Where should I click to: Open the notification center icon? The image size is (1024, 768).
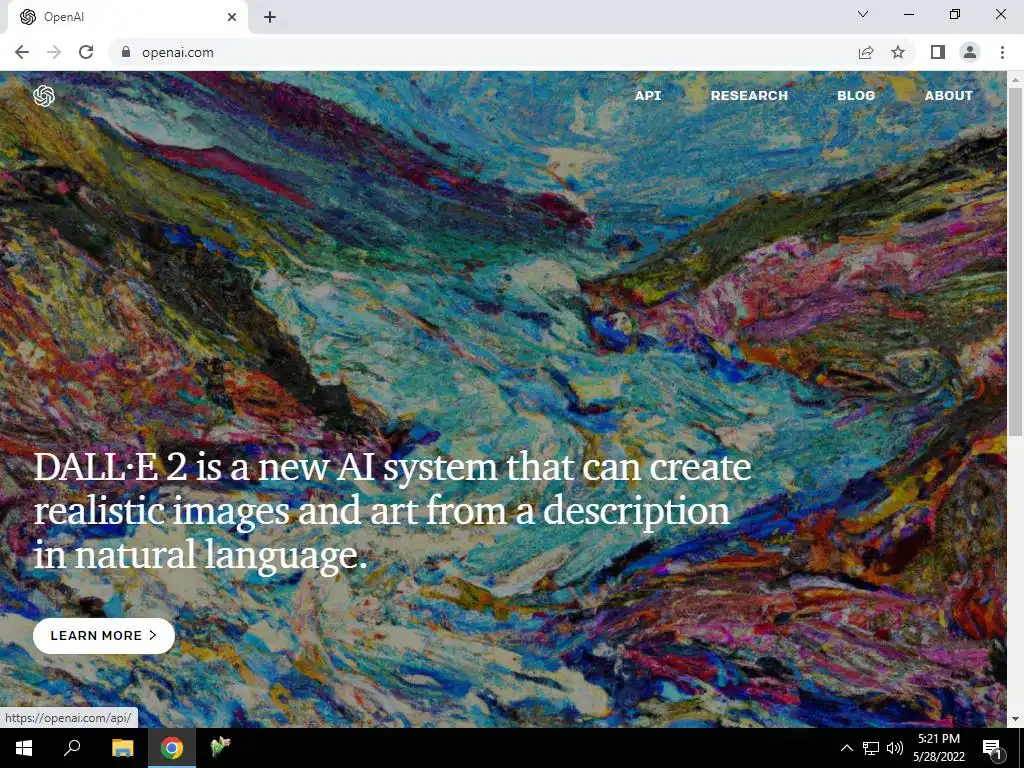pos(993,748)
